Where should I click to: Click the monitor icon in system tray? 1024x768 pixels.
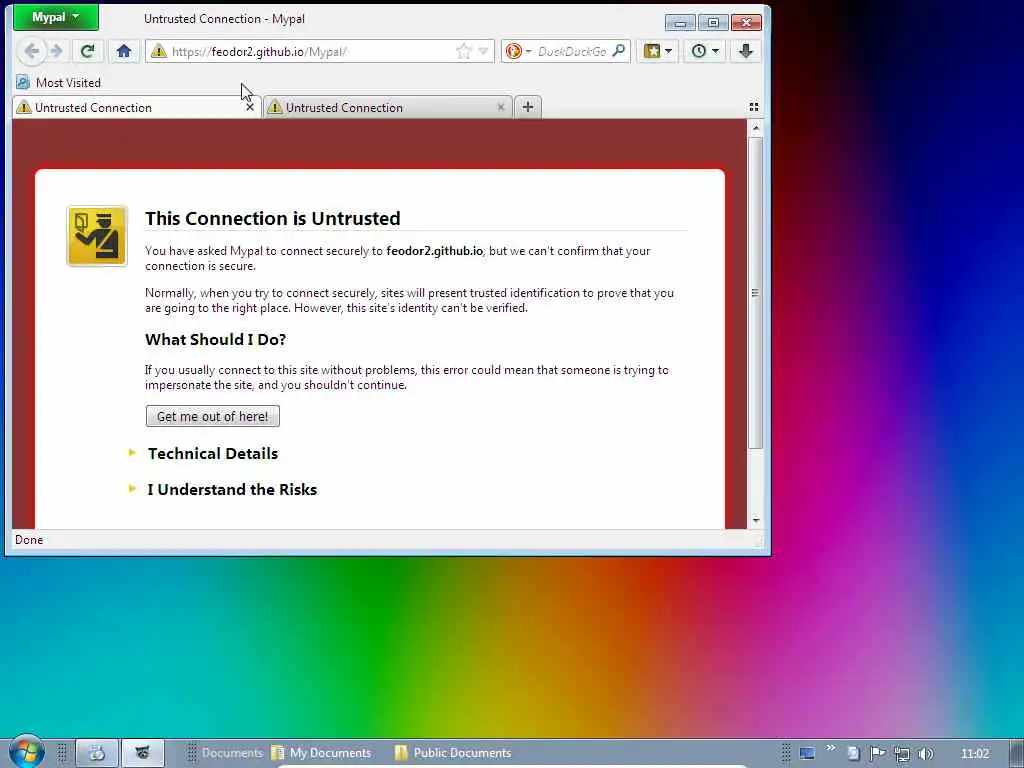click(x=807, y=754)
